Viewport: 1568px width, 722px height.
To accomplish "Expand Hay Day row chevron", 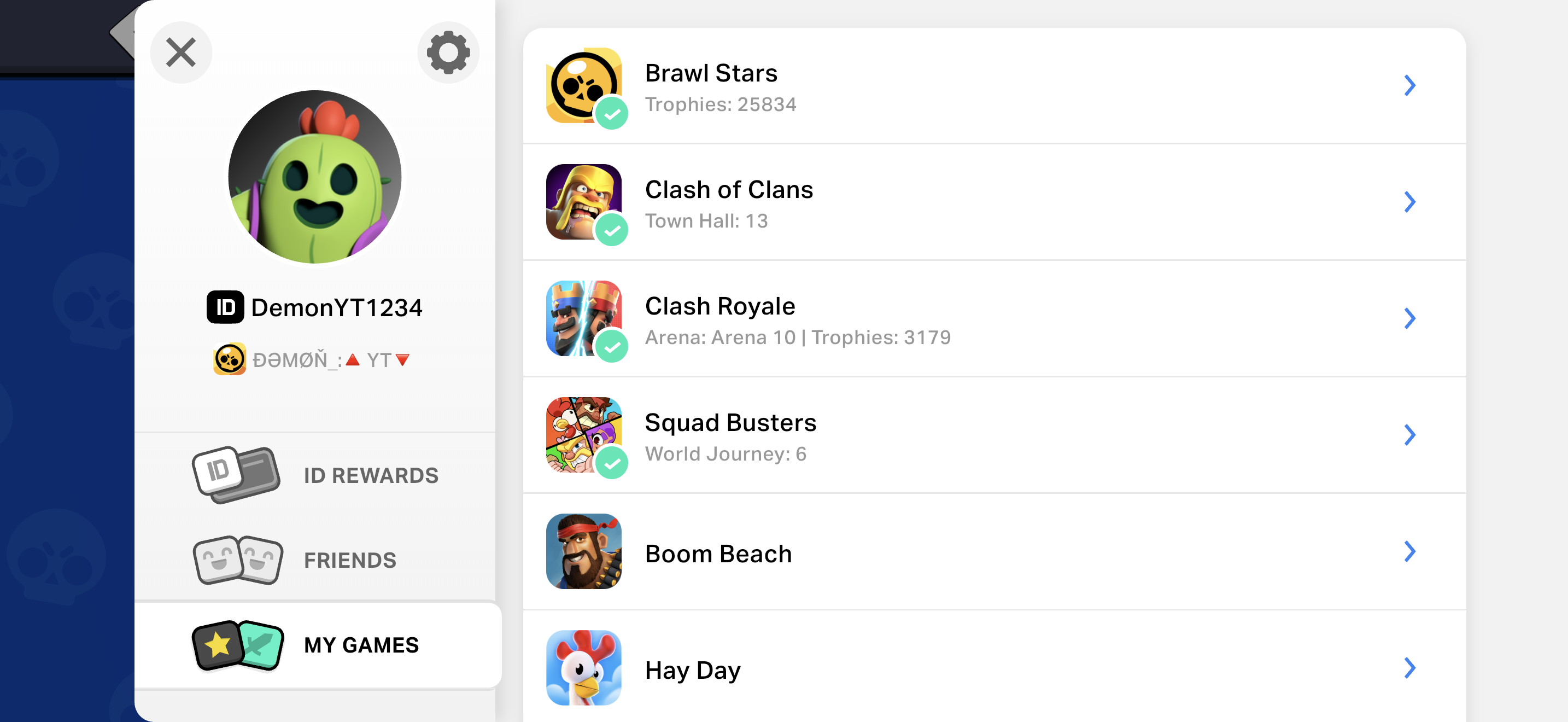I will click(x=1410, y=668).
